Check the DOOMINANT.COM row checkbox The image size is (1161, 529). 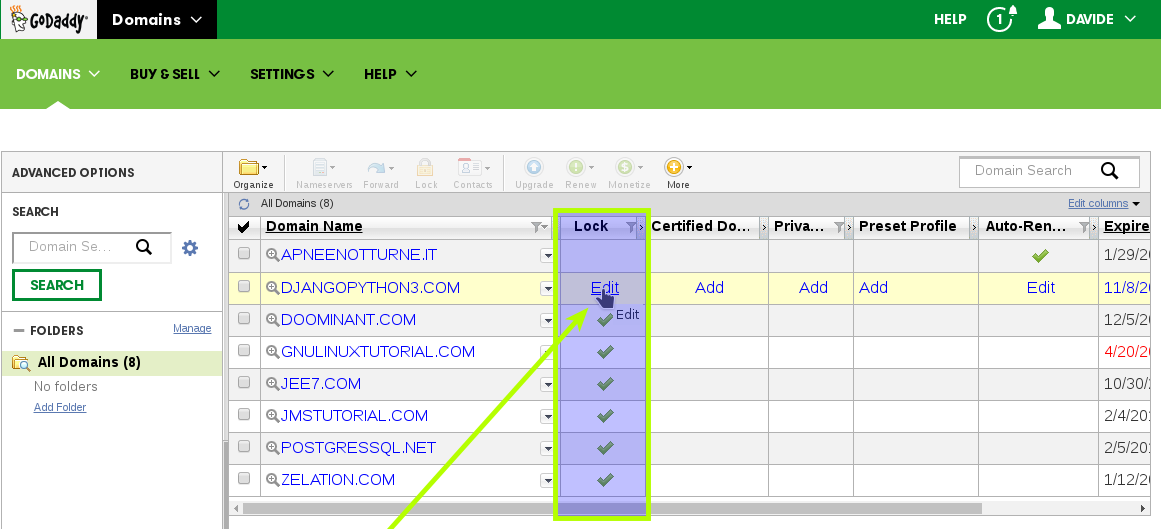coord(244,318)
